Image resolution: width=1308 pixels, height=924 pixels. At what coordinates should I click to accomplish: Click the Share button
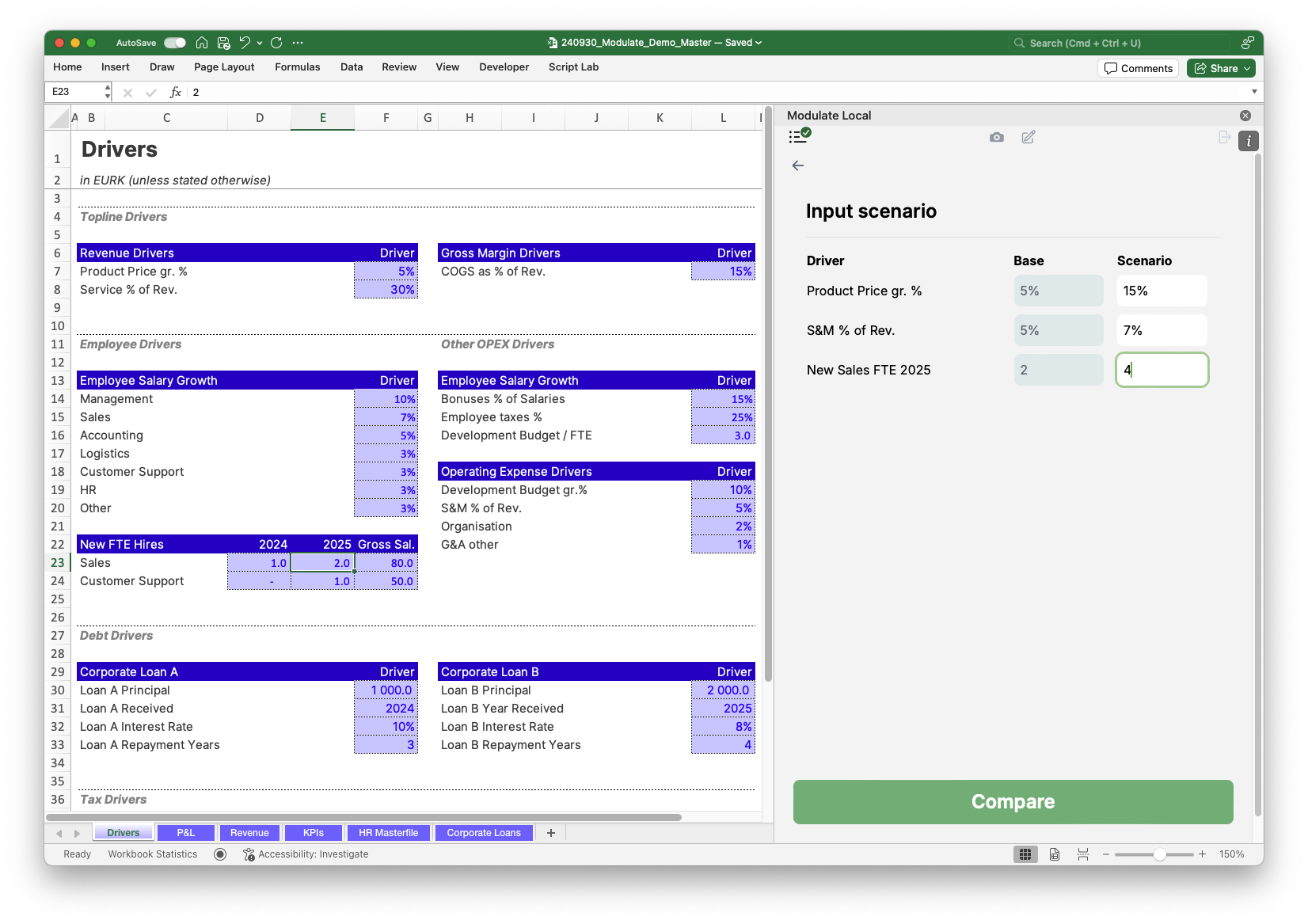click(1221, 68)
